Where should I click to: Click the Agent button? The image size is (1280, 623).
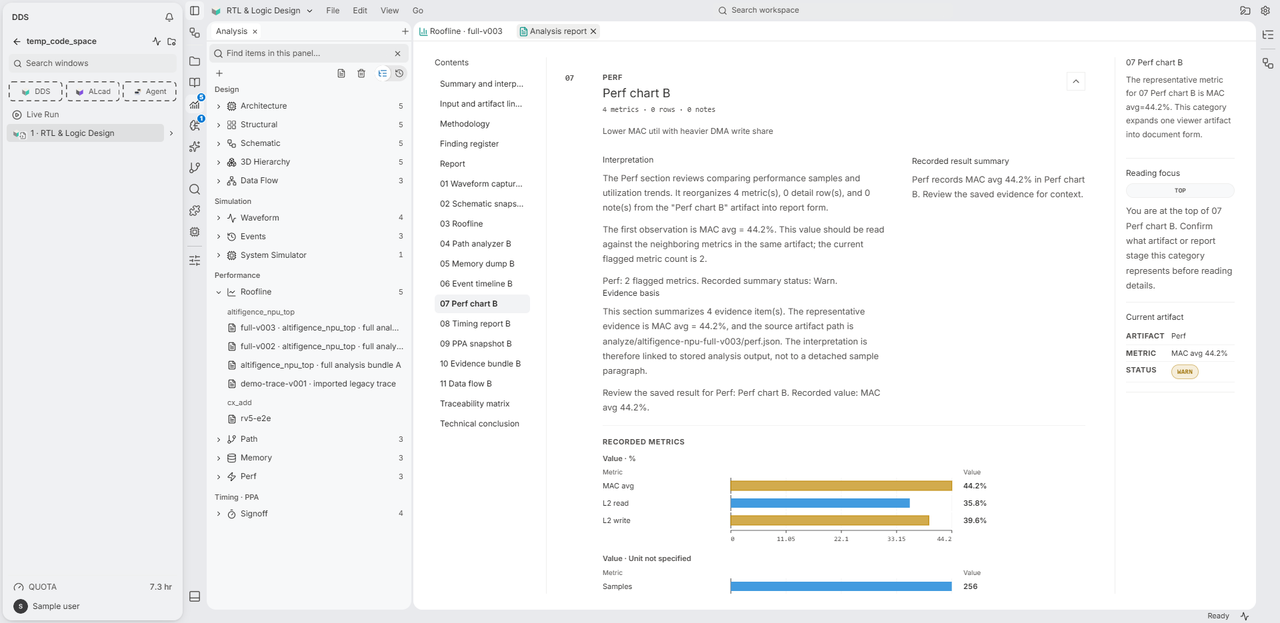pyautogui.click(x=149, y=91)
